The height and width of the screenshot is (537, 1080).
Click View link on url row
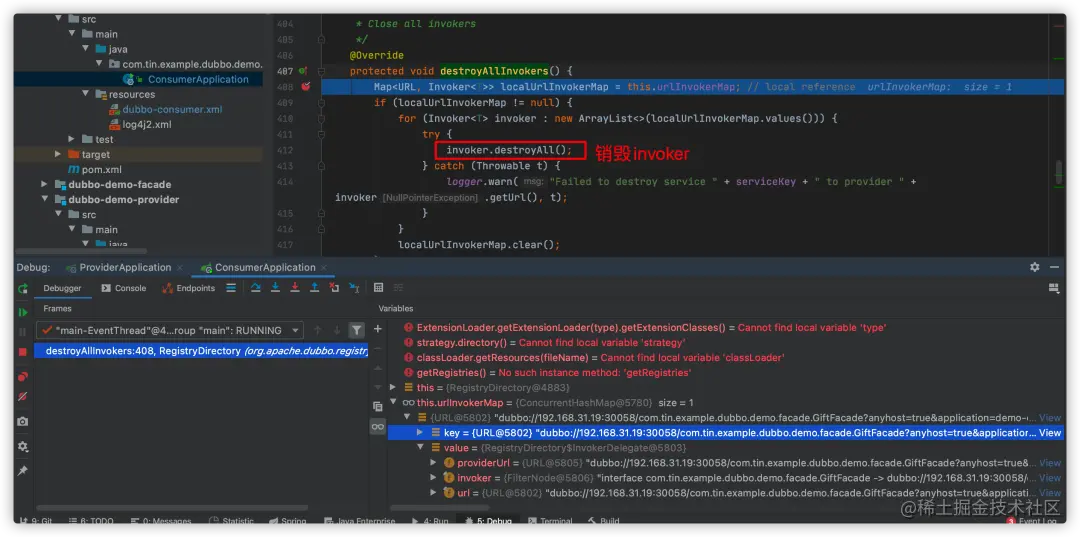click(1050, 494)
